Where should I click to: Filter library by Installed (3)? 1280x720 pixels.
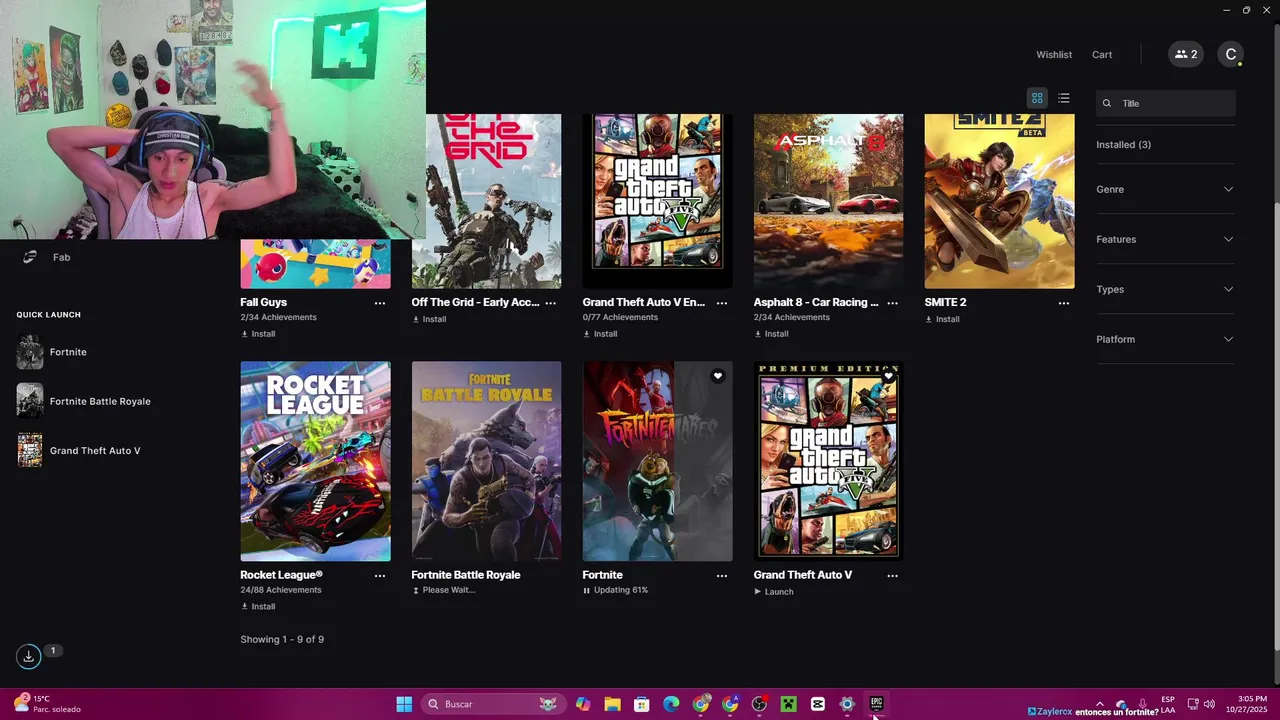coord(1123,145)
